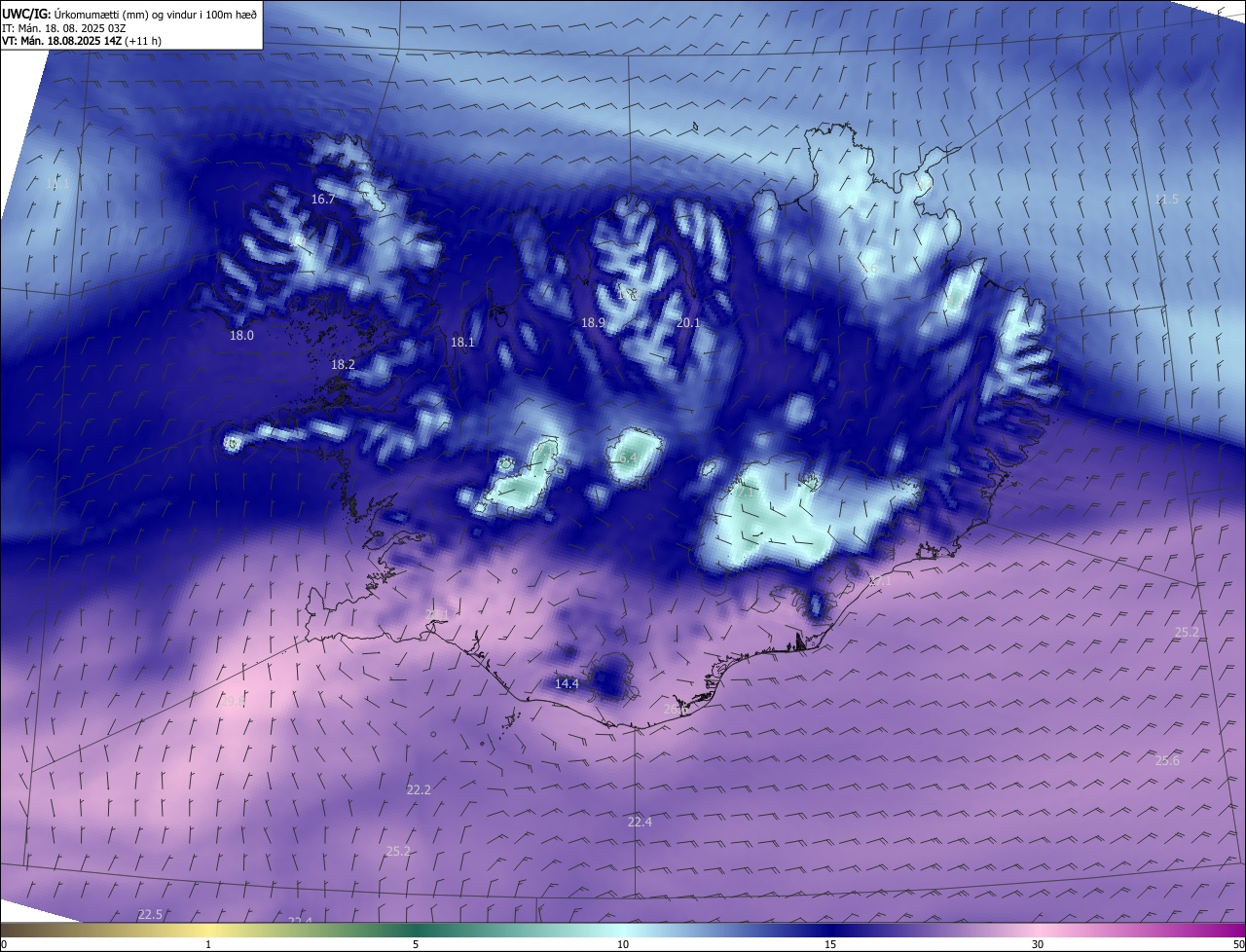Click the 10 tick label on the color scale
The height and width of the screenshot is (952, 1246).
pyautogui.click(x=623, y=945)
